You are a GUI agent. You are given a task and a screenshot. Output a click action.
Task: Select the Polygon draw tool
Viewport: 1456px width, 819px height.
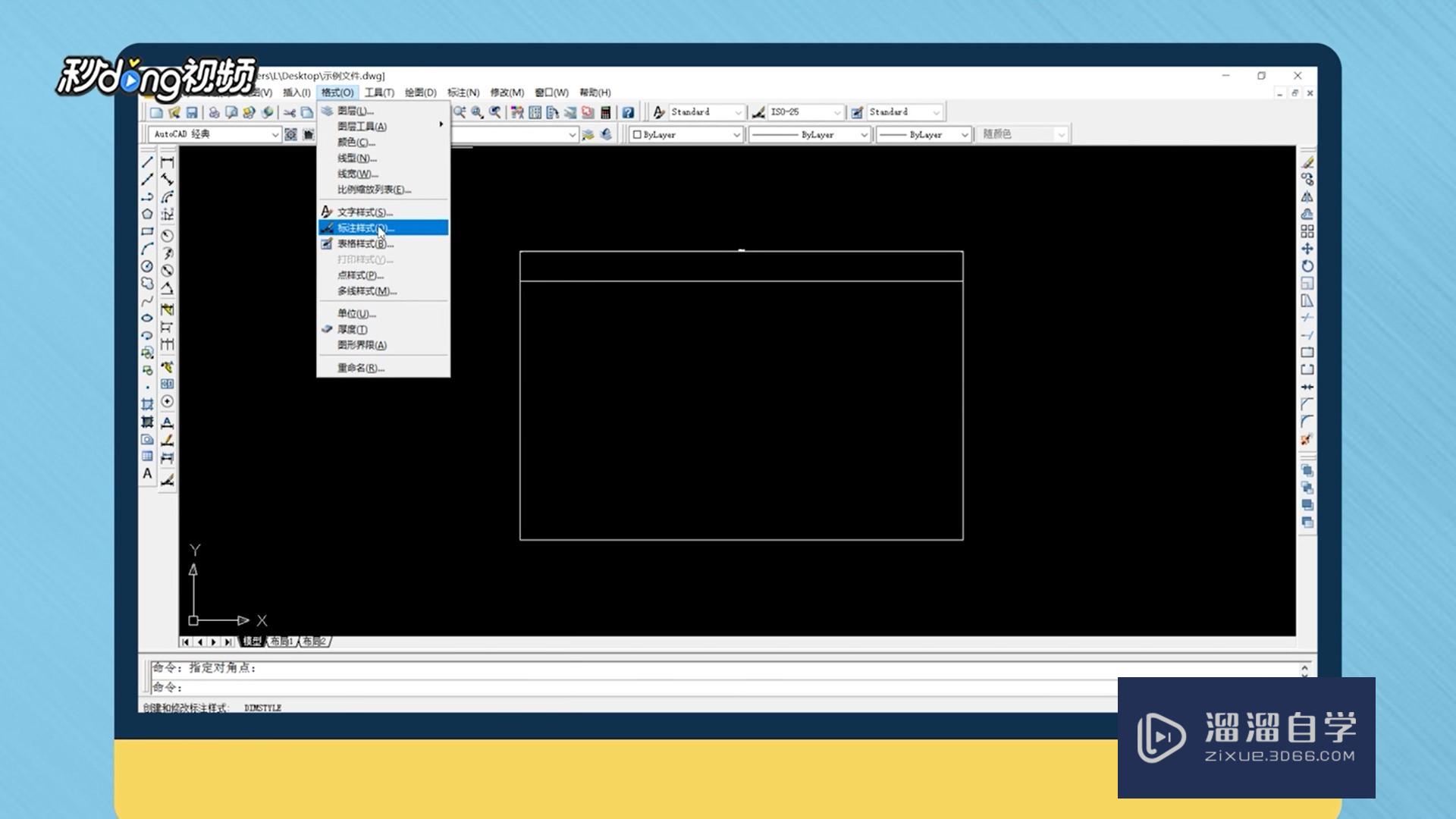click(x=147, y=215)
